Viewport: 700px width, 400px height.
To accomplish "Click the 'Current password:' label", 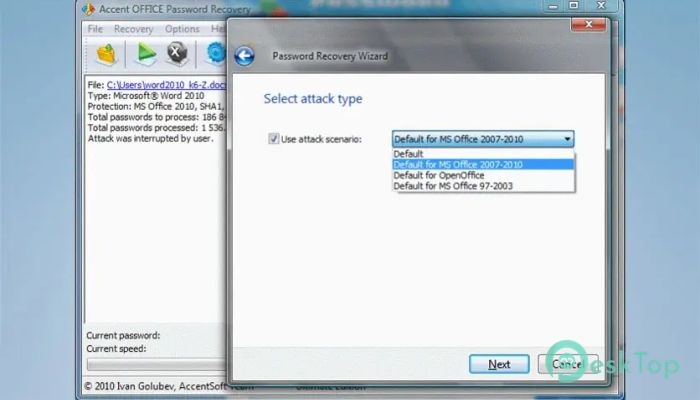I will [123, 335].
